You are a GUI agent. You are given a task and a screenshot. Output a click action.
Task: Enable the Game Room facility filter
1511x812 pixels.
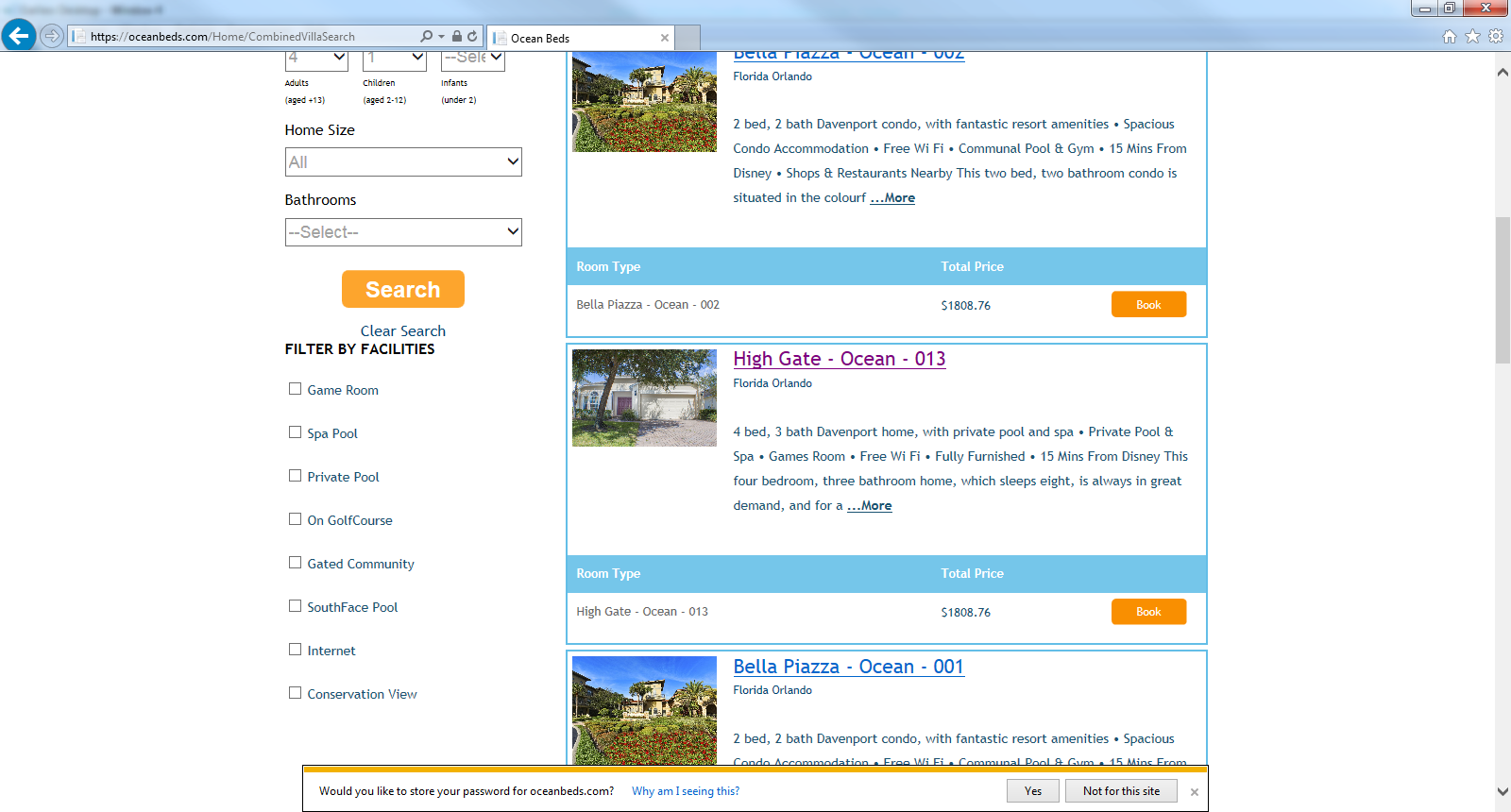coord(295,389)
